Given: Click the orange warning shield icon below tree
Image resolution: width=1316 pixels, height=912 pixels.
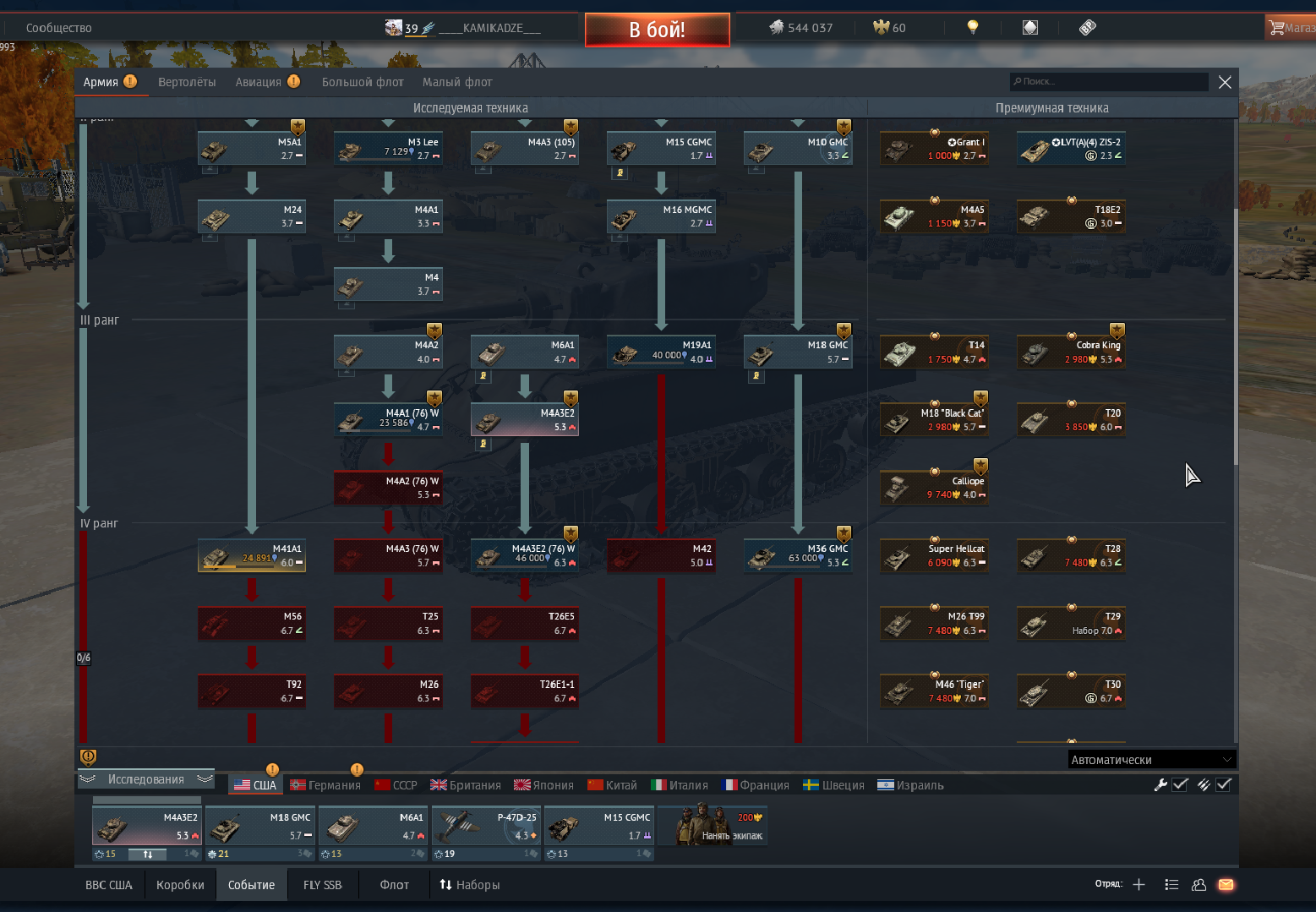Looking at the screenshot, I should tap(88, 757).
